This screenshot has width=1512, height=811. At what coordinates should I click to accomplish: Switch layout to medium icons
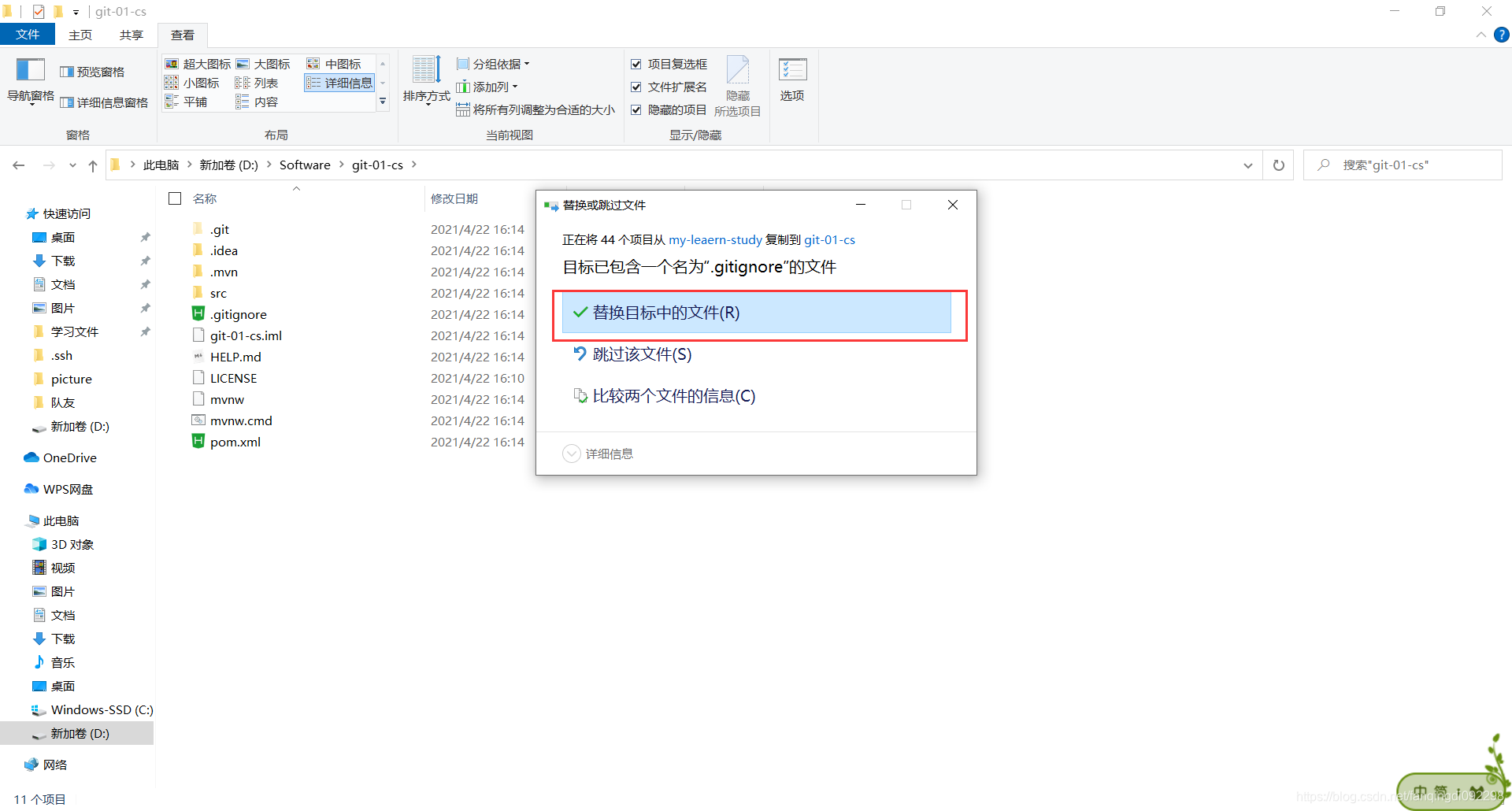click(x=334, y=64)
